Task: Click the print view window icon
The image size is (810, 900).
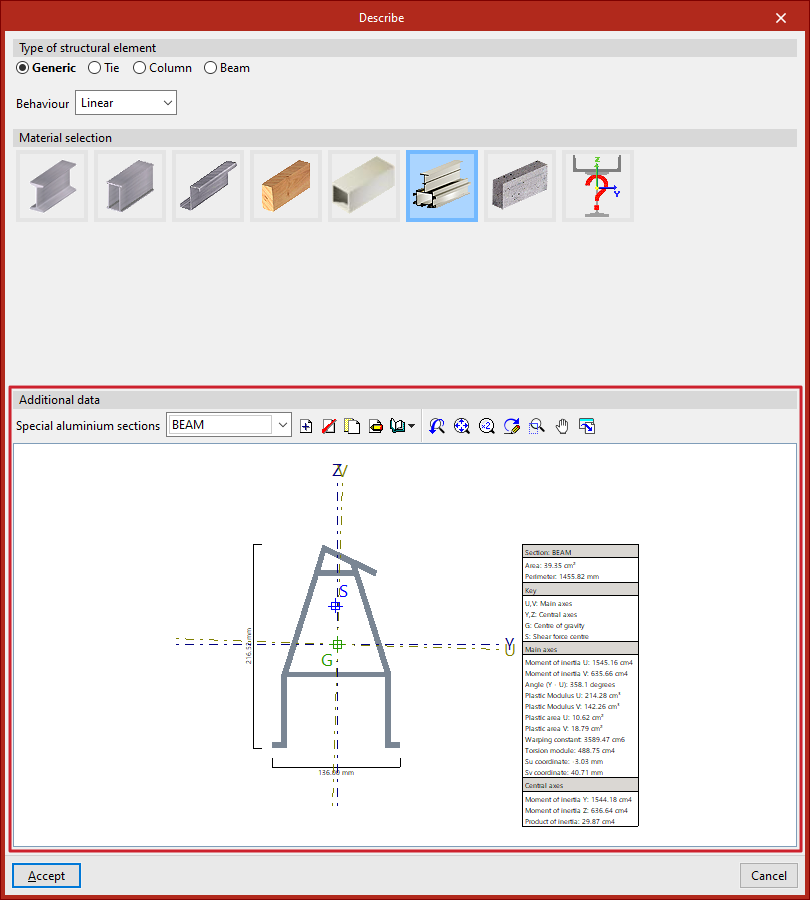Action: point(587,426)
